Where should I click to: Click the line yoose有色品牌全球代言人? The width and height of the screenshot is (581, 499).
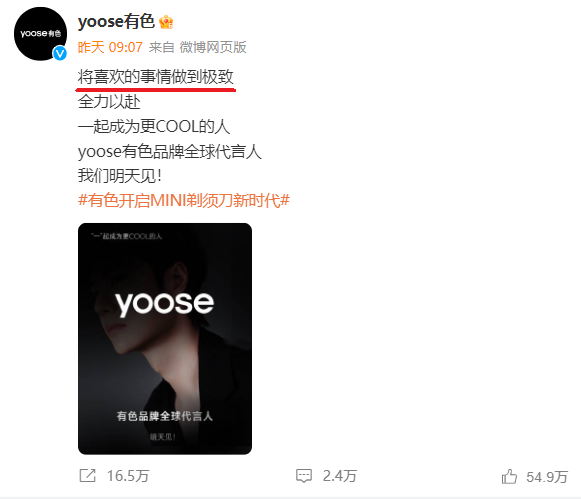[x=170, y=151]
